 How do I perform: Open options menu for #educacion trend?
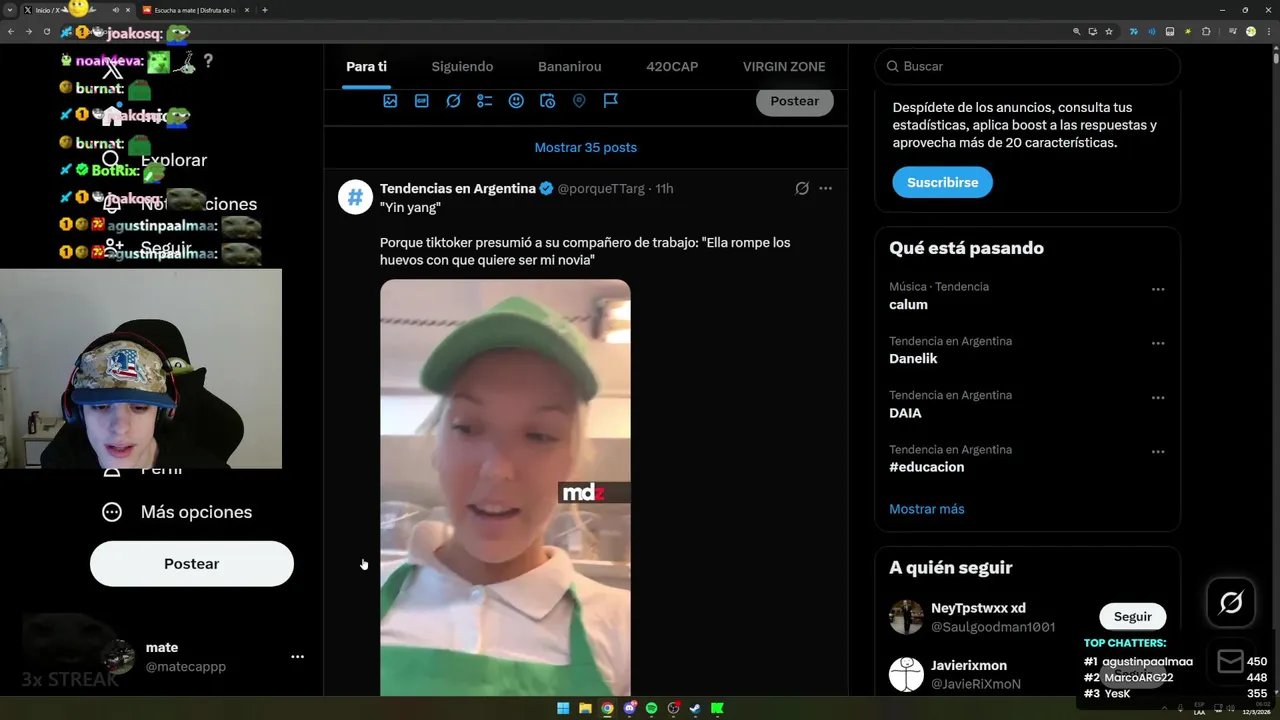1158,451
